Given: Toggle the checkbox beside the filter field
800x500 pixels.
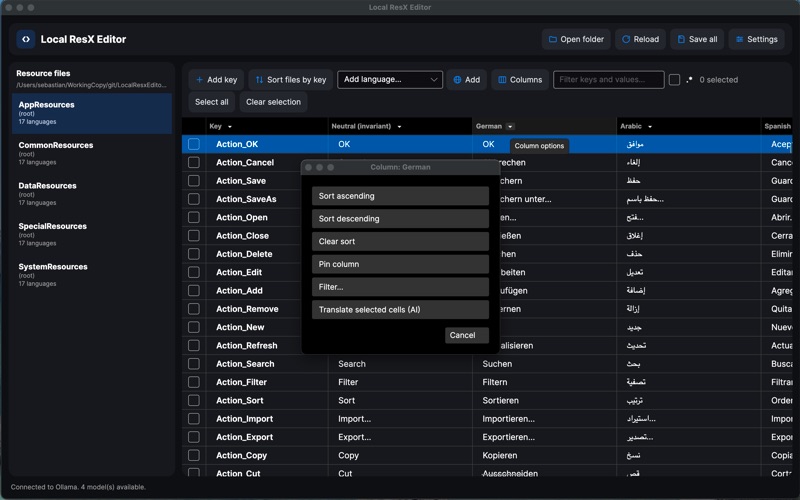Looking at the screenshot, I should click(x=674, y=80).
